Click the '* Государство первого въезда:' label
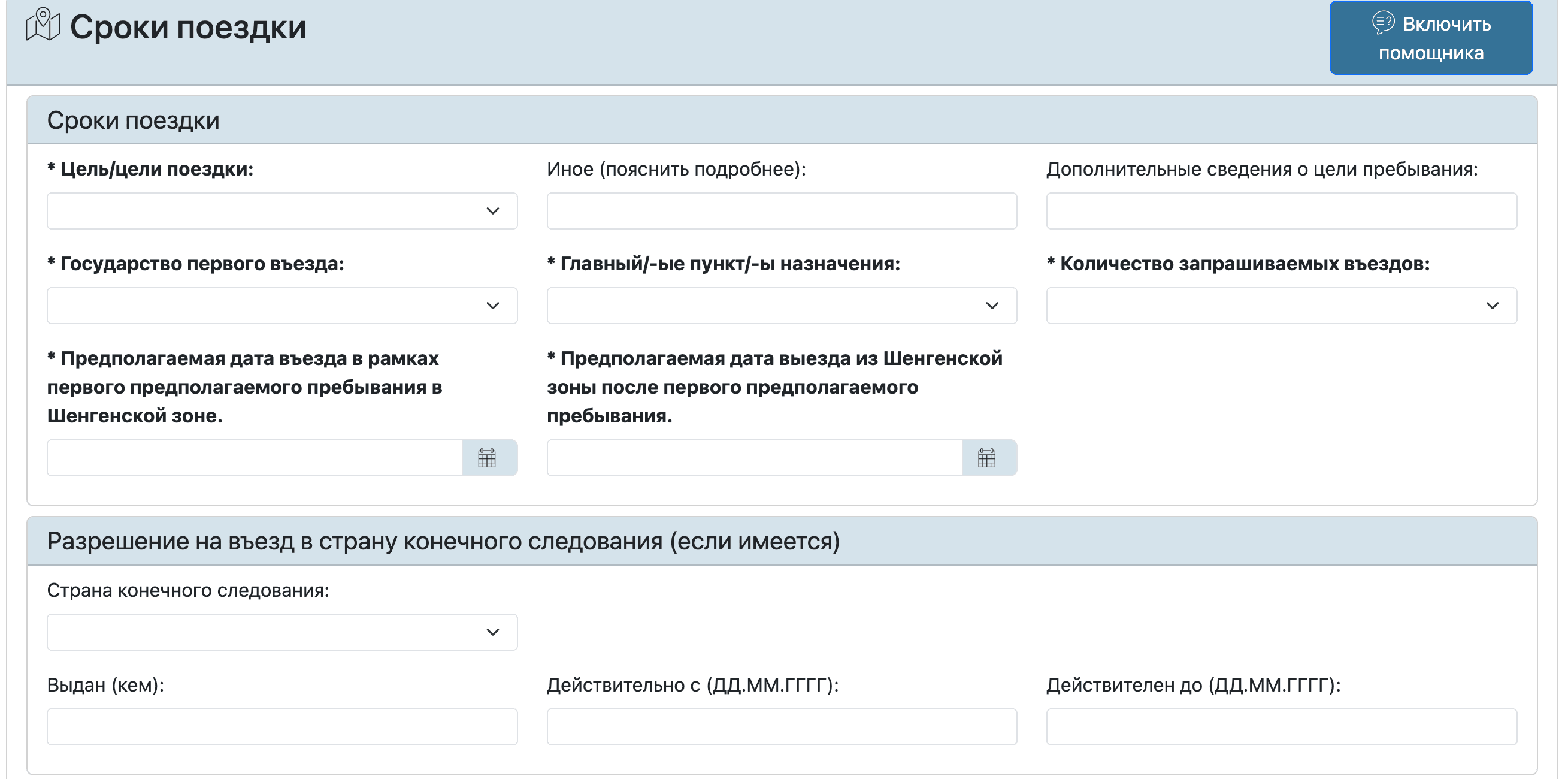Viewport: 1568px width, 779px height. 195,263
